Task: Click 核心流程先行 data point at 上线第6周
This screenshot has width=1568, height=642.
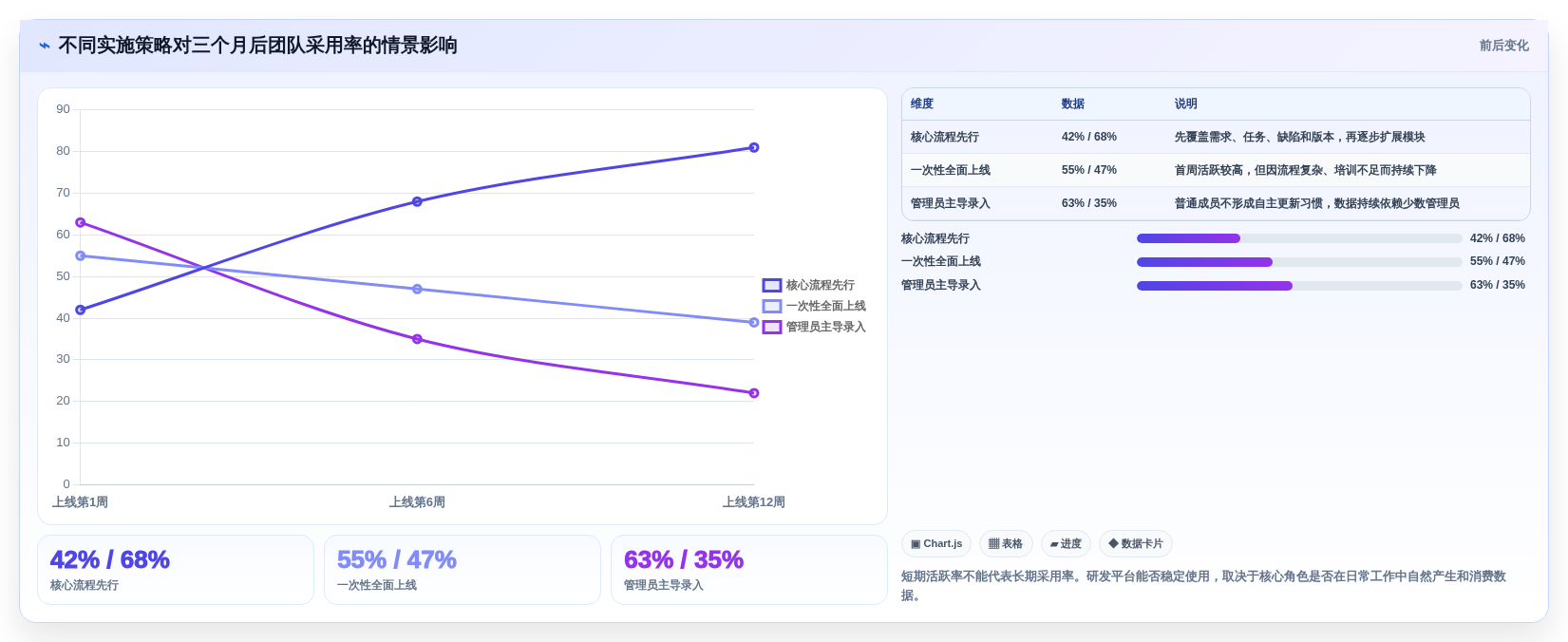Action: (x=417, y=201)
